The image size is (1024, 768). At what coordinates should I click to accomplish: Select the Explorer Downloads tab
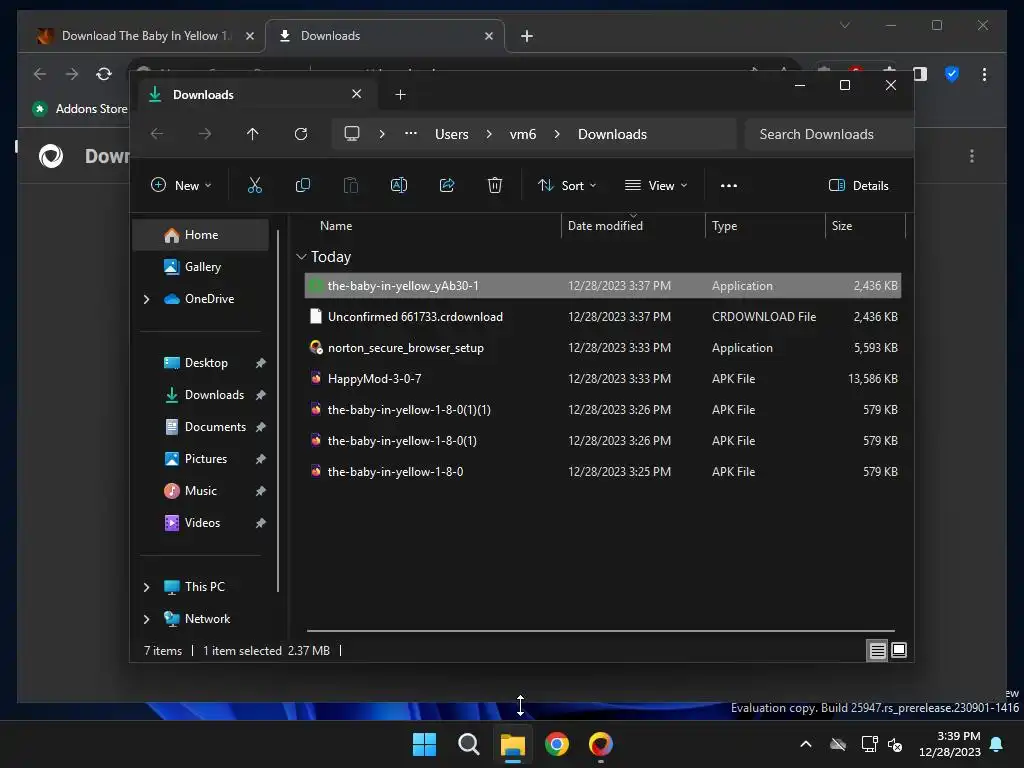pos(255,95)
